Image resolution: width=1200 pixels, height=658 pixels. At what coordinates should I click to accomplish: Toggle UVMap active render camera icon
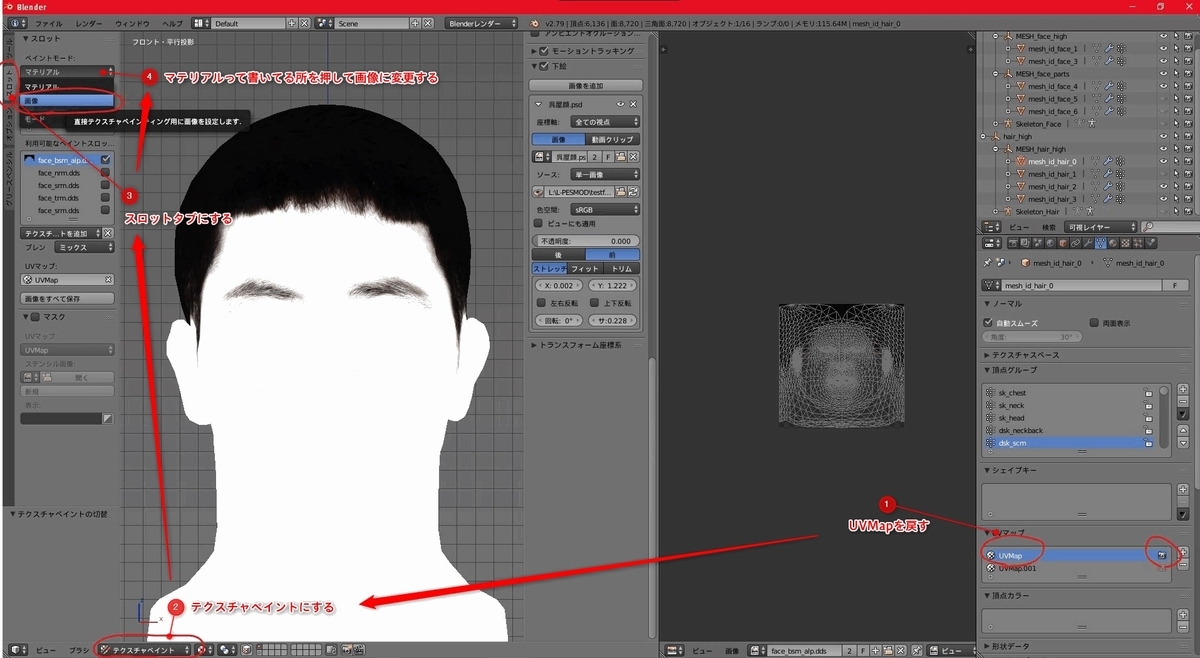1162,555
